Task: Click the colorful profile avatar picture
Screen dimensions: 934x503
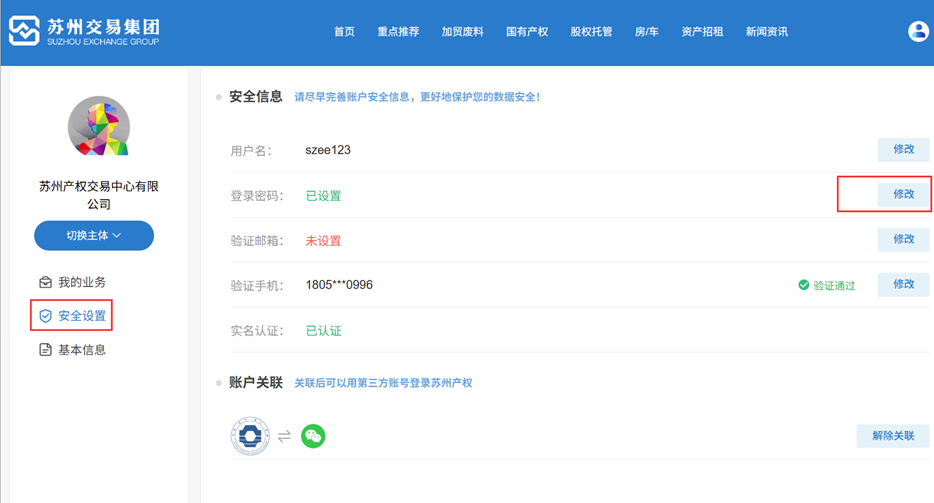Action: 98,127
